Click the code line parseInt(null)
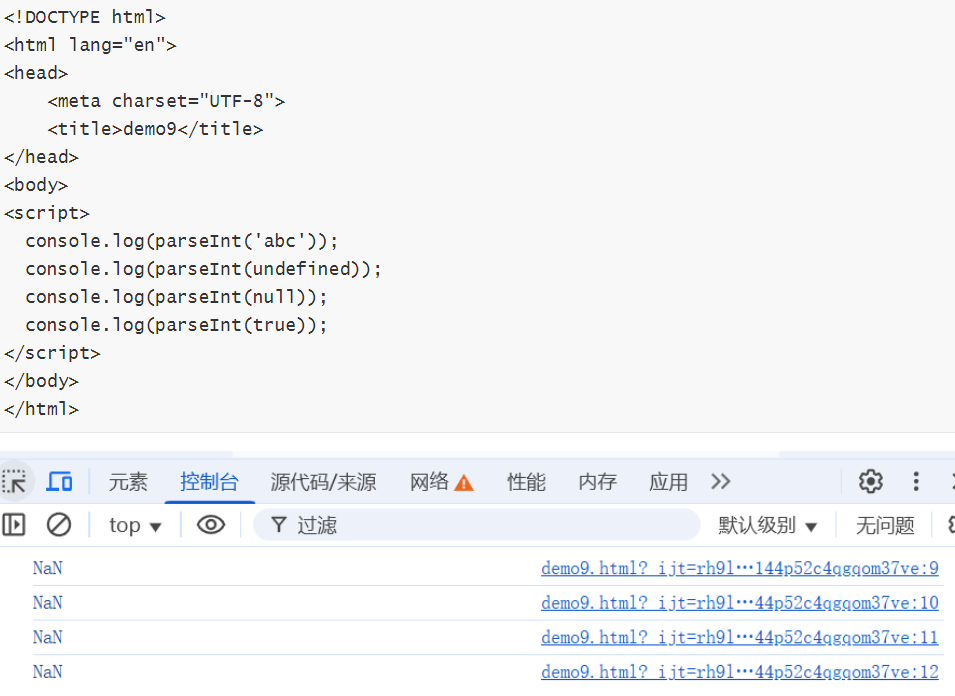Screen dimensions: 955x696 coord(176,297)
